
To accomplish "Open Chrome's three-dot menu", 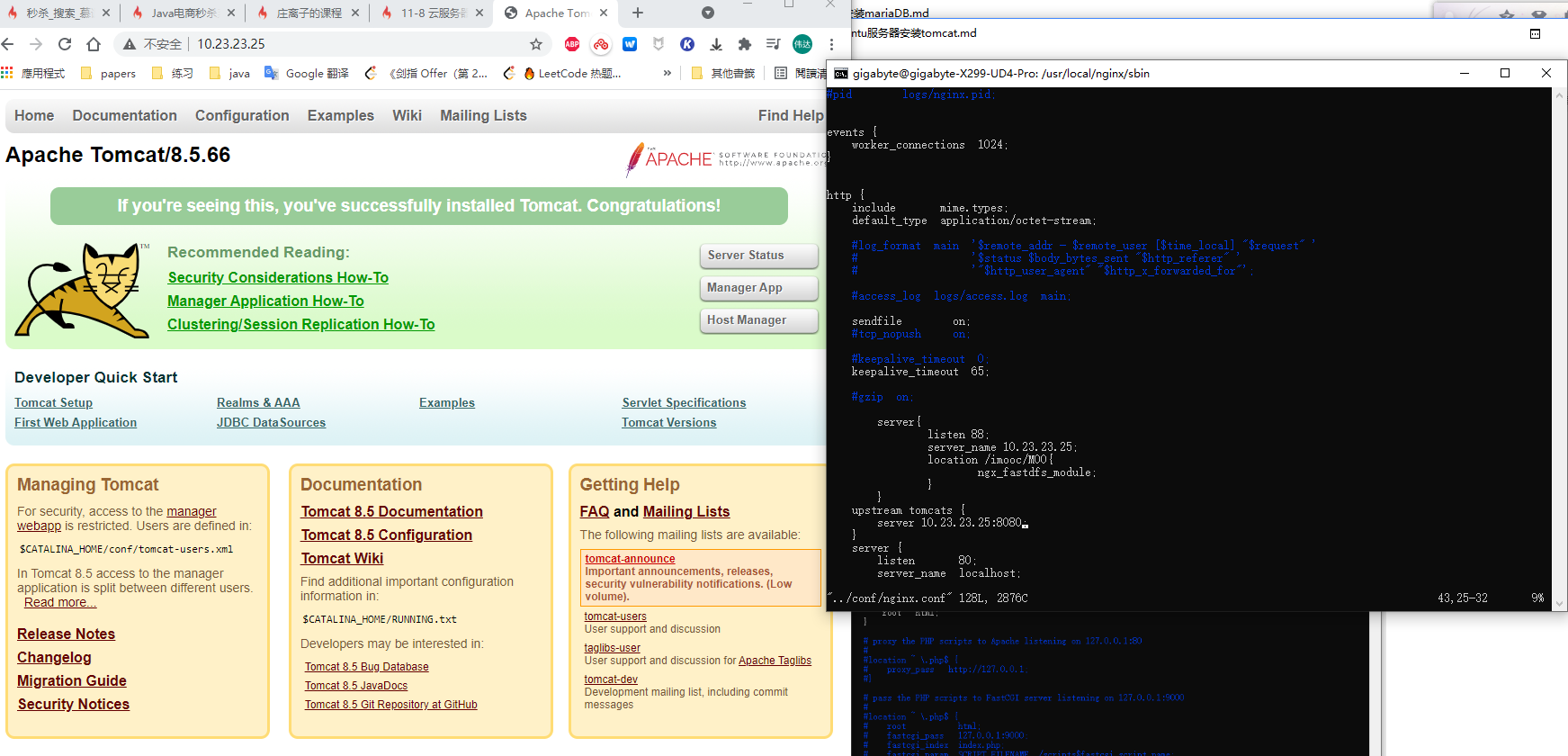I will [x=831, y=44].
